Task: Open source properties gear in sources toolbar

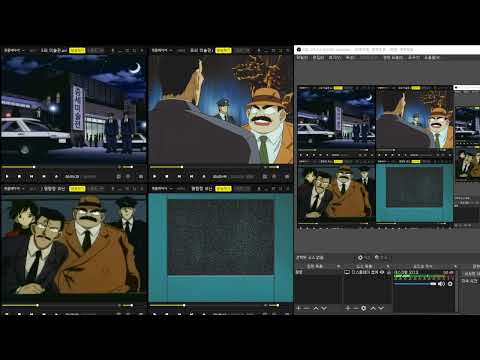Action: click(364, 308)
